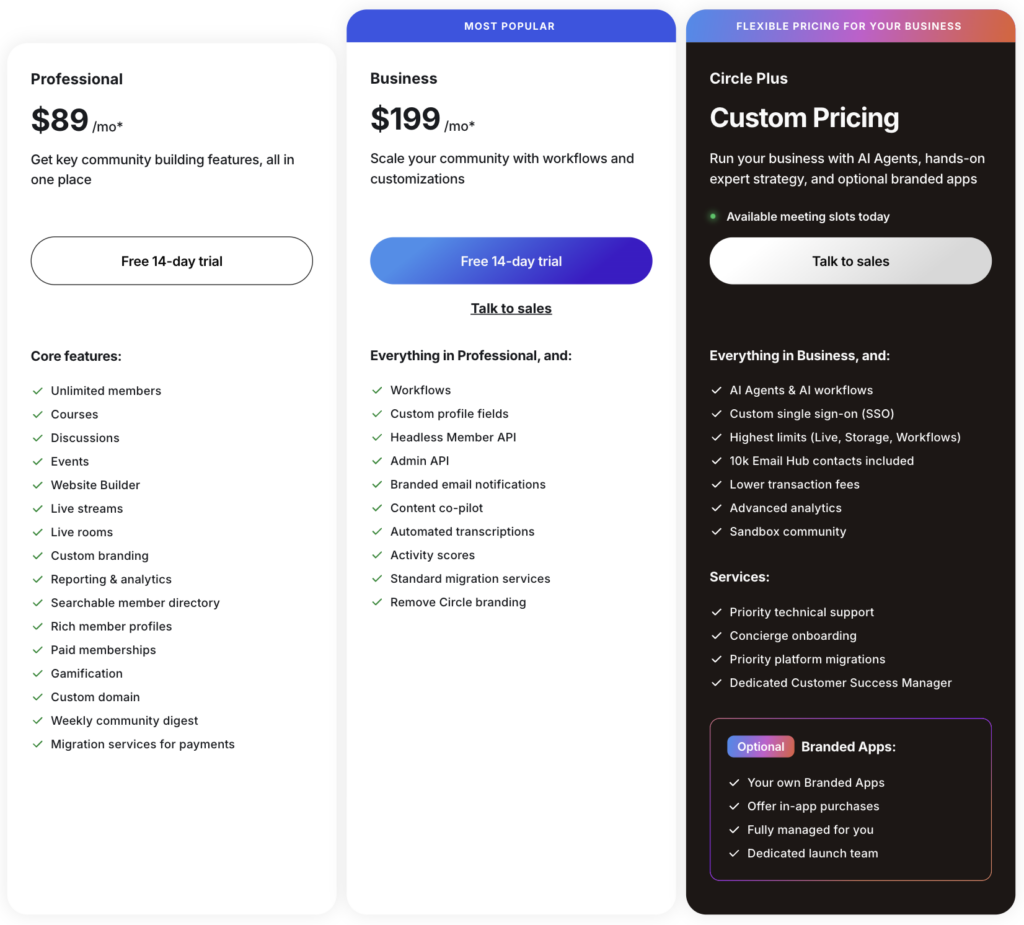Select the checkmark next to Sandbox community
Image resolution: width=1024 pixels, height=925 pixels.
tap(717, 531)
